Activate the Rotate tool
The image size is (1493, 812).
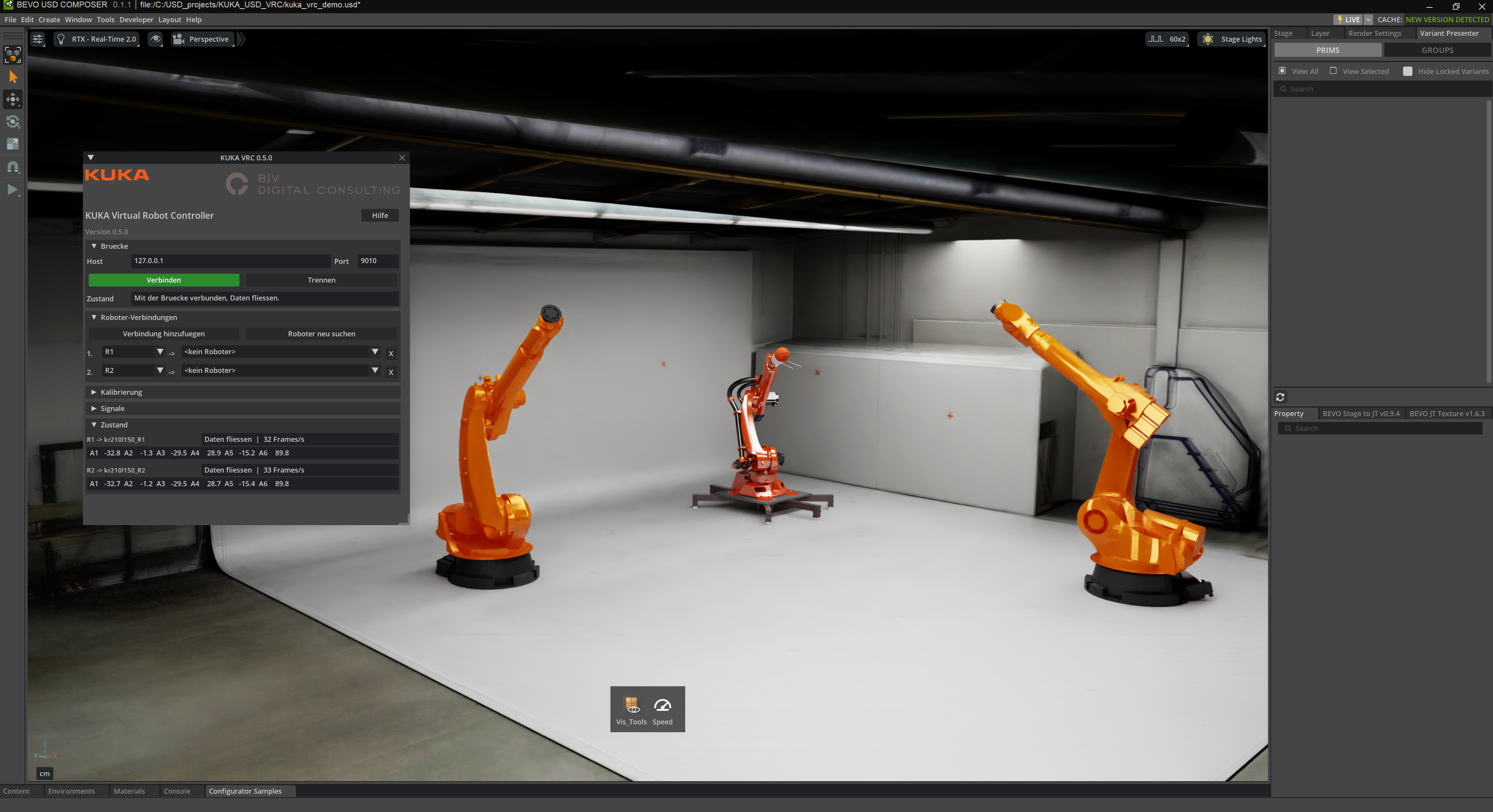pyautogui.click(x=13, y=122)
